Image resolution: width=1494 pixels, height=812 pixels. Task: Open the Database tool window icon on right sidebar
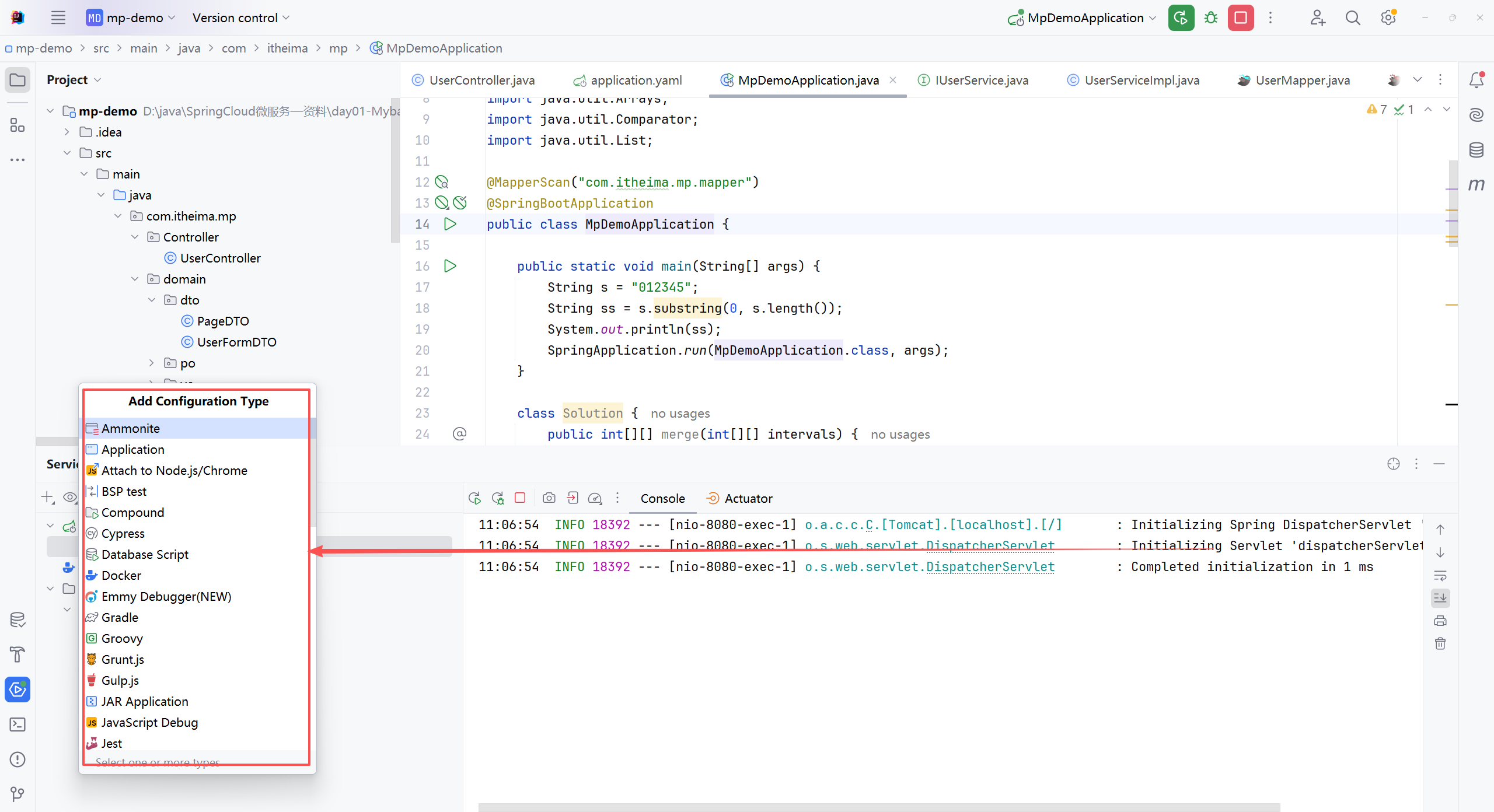click(1476, 150)
